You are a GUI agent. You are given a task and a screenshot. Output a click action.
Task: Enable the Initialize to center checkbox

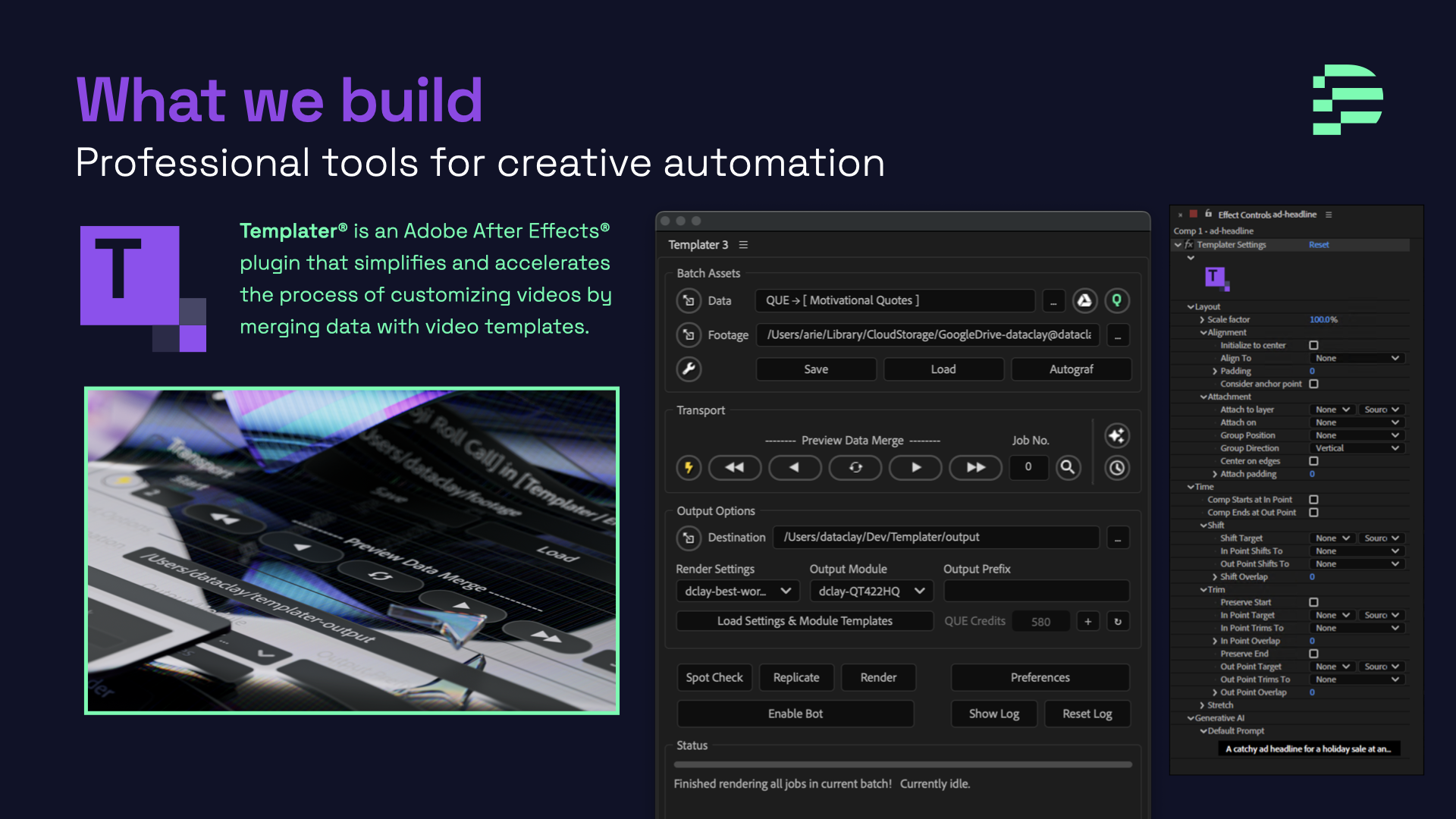tap(1313, 345)
